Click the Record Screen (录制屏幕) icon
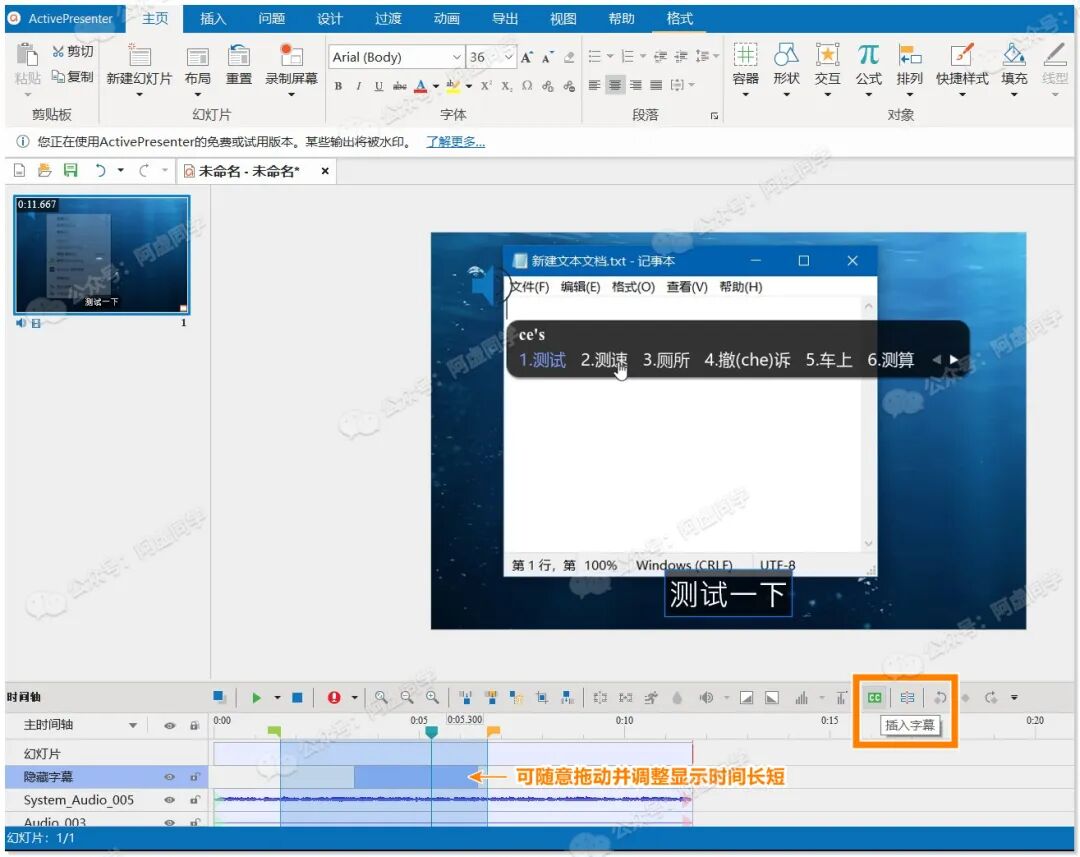 point(291,56)
